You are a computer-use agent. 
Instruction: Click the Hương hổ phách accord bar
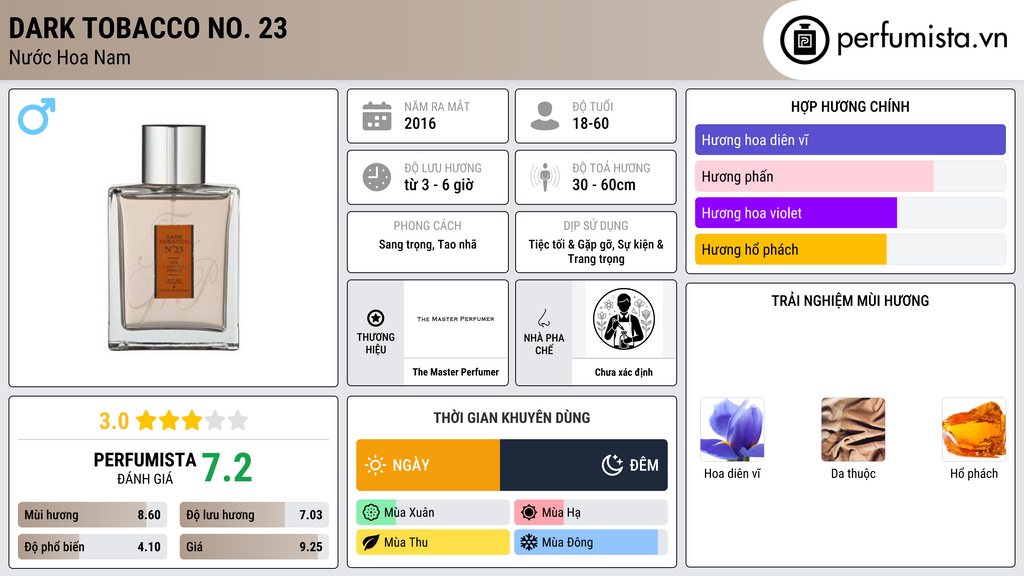[850, 249]
